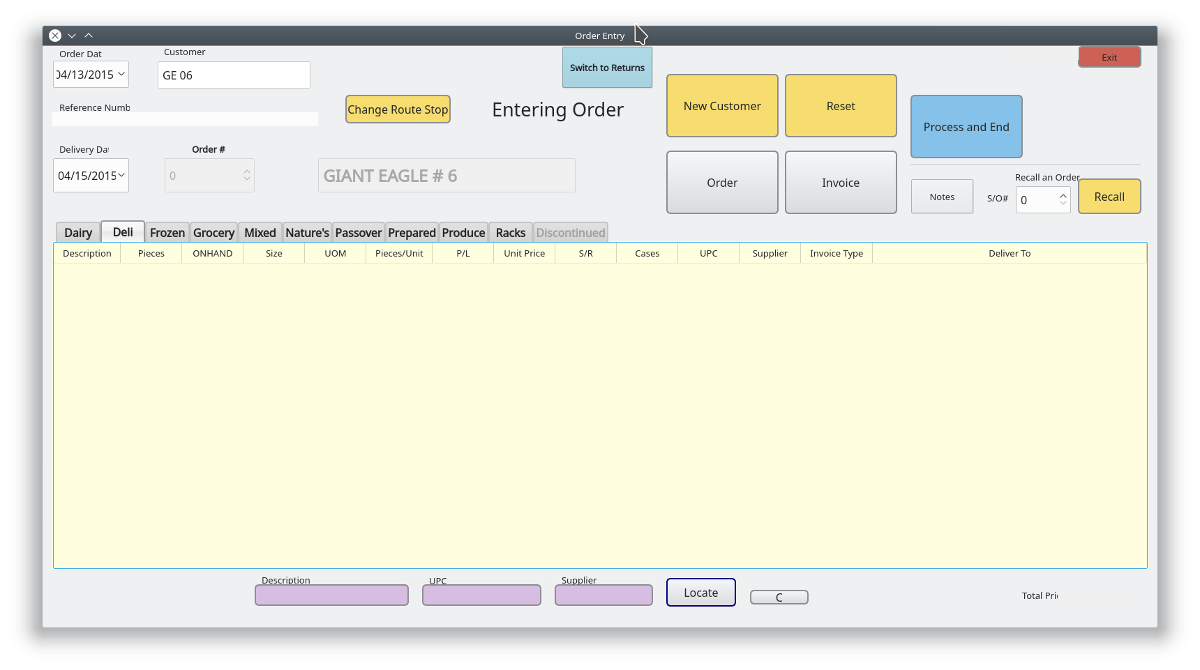Click the Size column header

click(274, 253)
